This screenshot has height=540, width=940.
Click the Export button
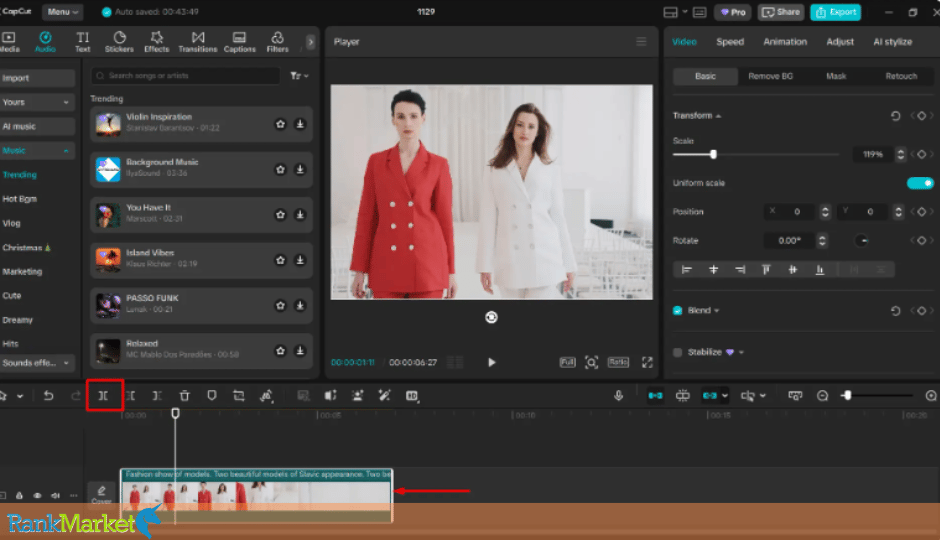[x=836, y=12]
